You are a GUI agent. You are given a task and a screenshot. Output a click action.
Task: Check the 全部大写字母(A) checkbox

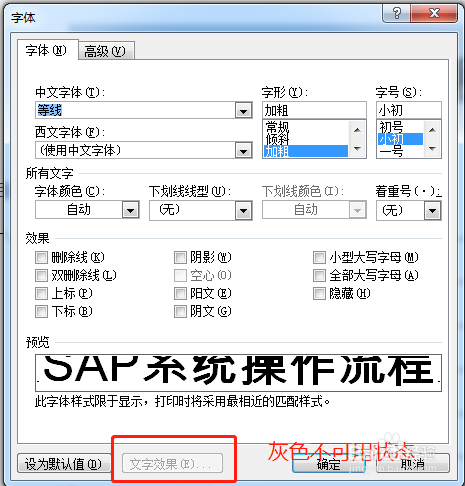tap(319, 275)
